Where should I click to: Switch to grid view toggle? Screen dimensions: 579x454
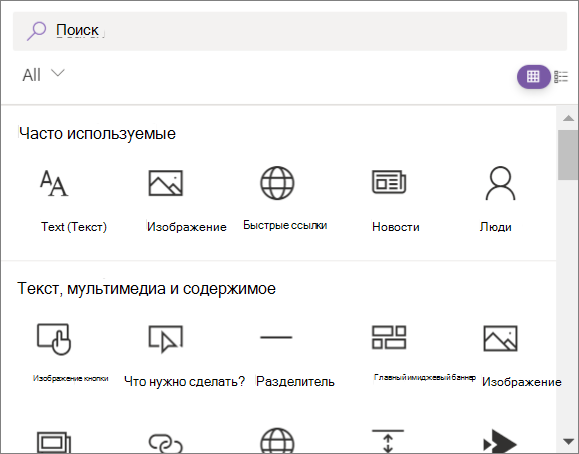click(533, 76)
